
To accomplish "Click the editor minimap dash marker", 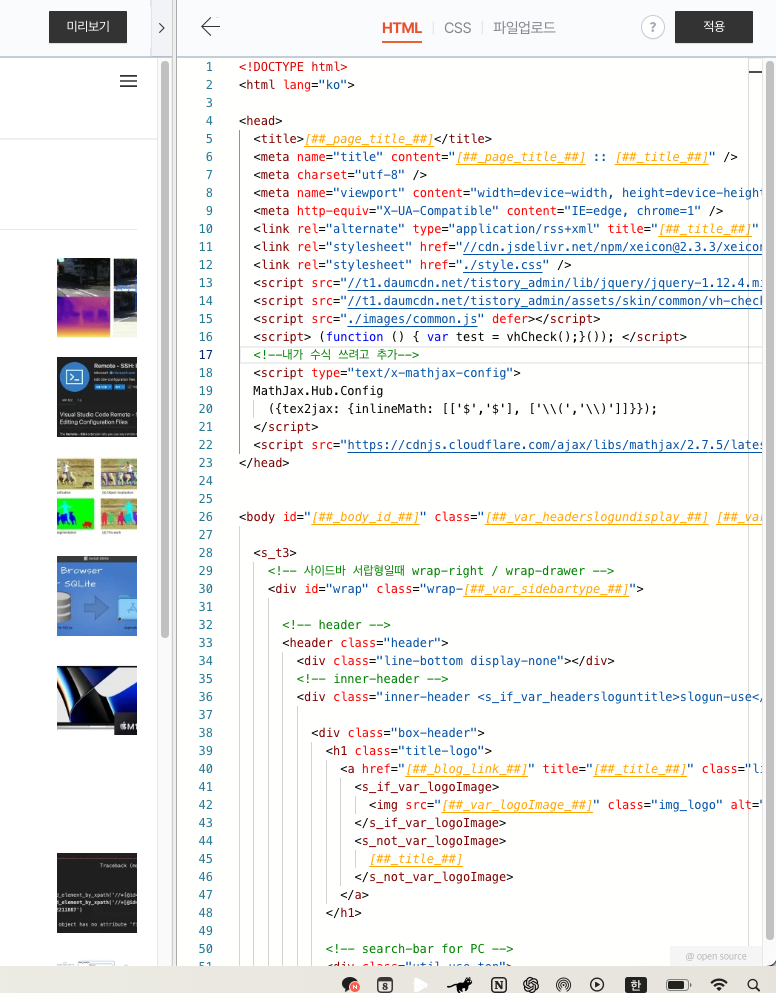I will click(x=755, y=72).
